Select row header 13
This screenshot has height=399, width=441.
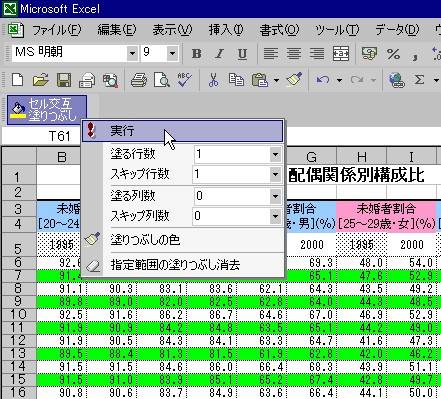pos(19,353)
